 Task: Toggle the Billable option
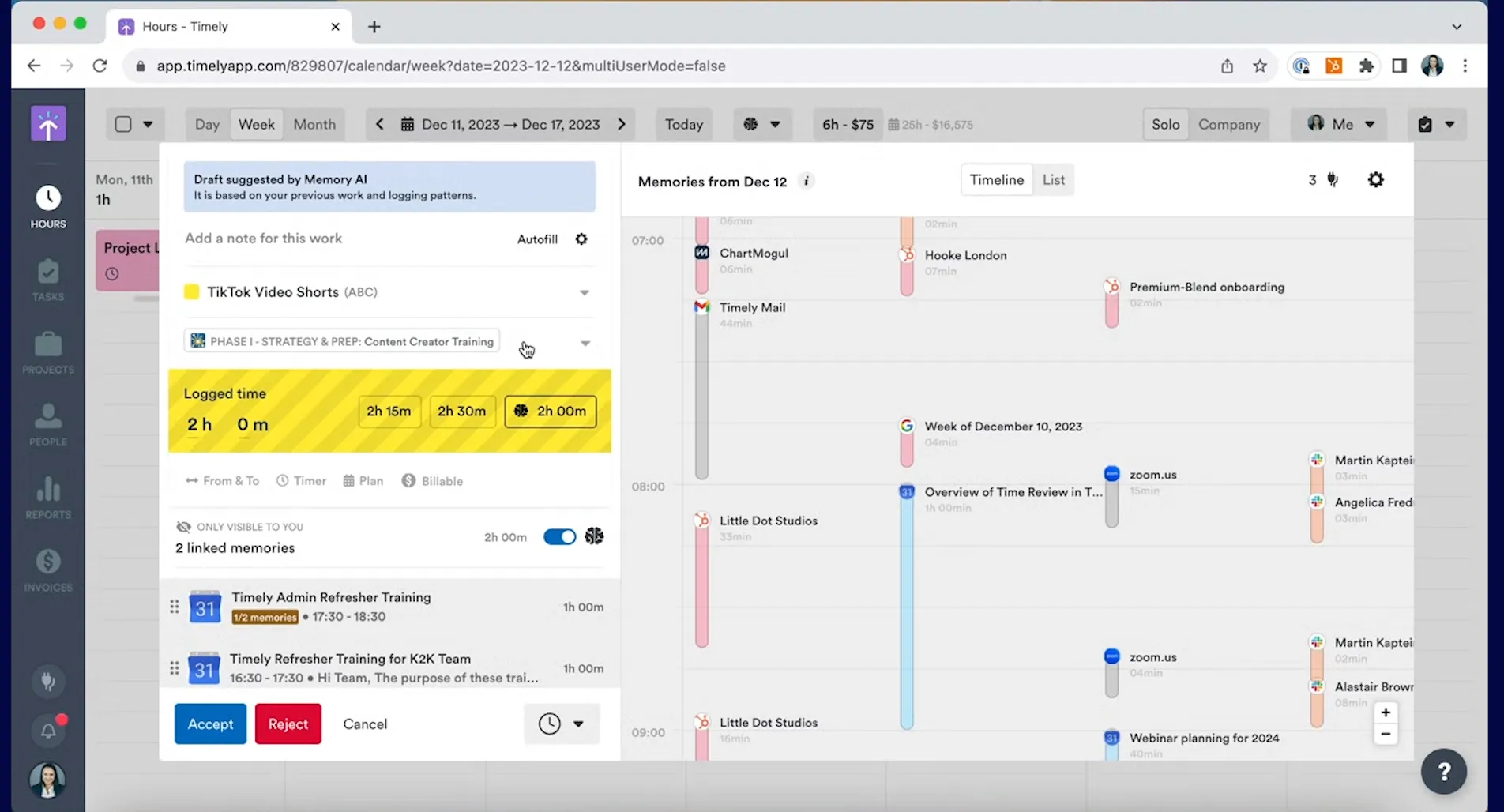(432, 481)
